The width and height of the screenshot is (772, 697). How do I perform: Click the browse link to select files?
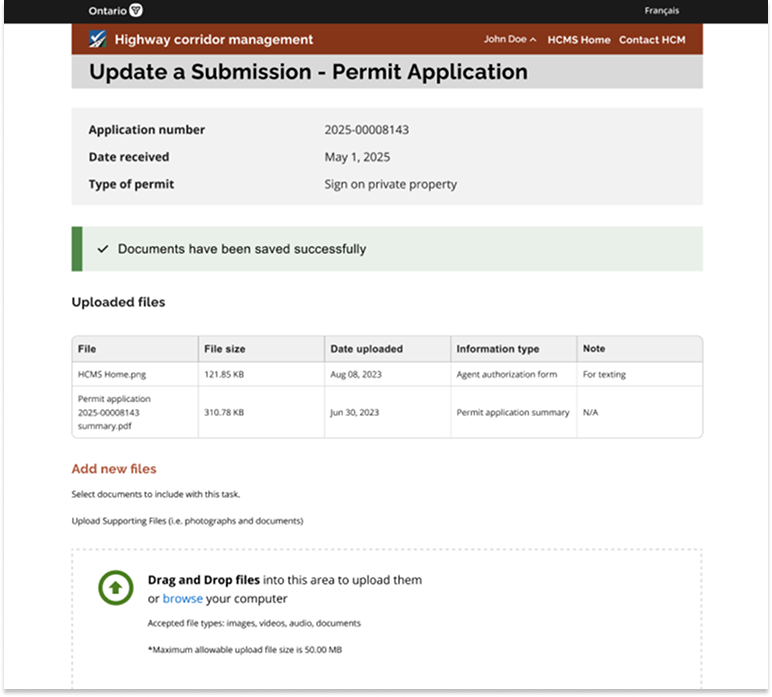183,599
